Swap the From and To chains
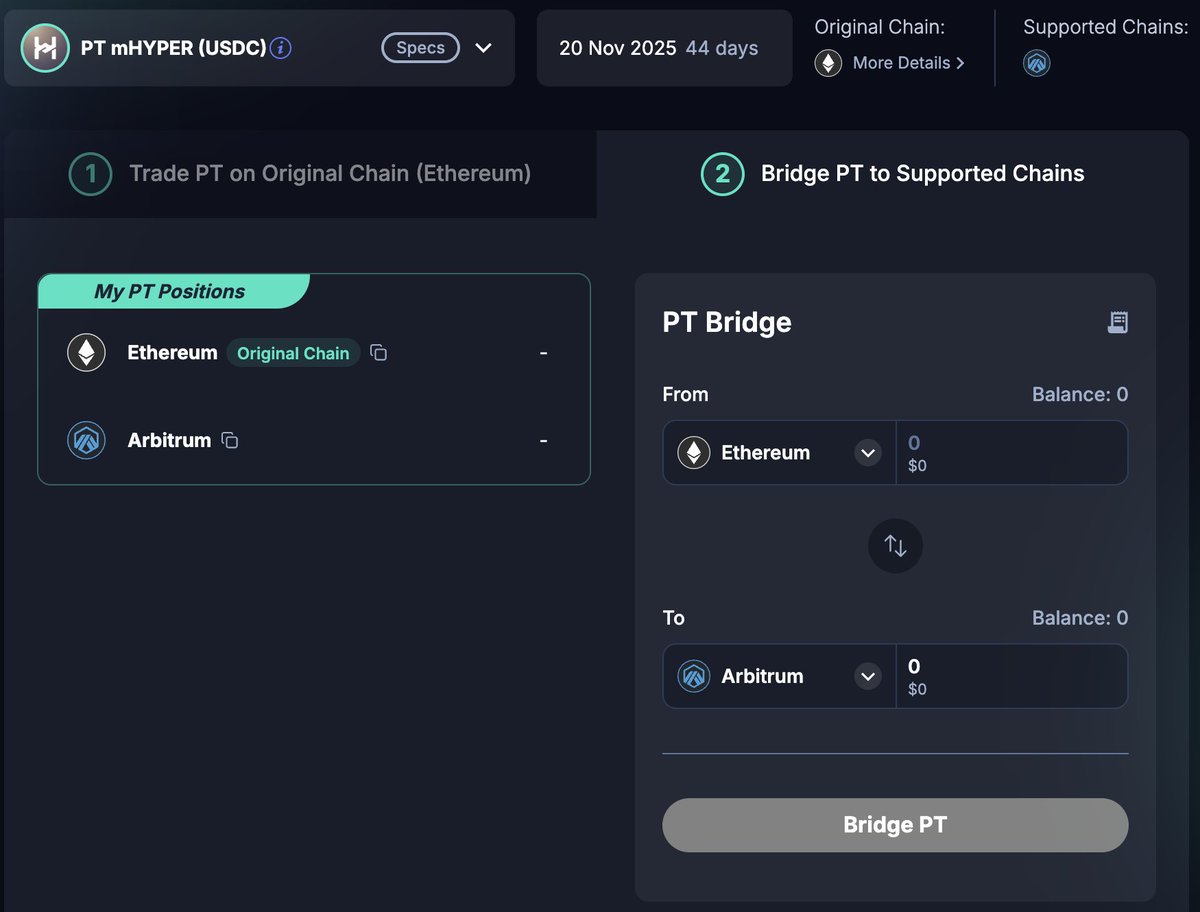This screenshot has height=912, width=1200. [x=895, y=546]
